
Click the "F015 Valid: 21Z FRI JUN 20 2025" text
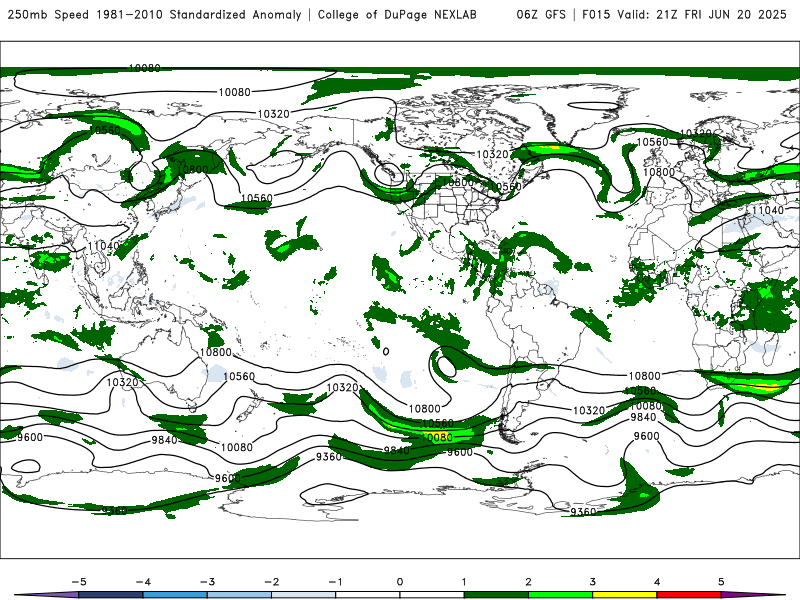point(684,14)
